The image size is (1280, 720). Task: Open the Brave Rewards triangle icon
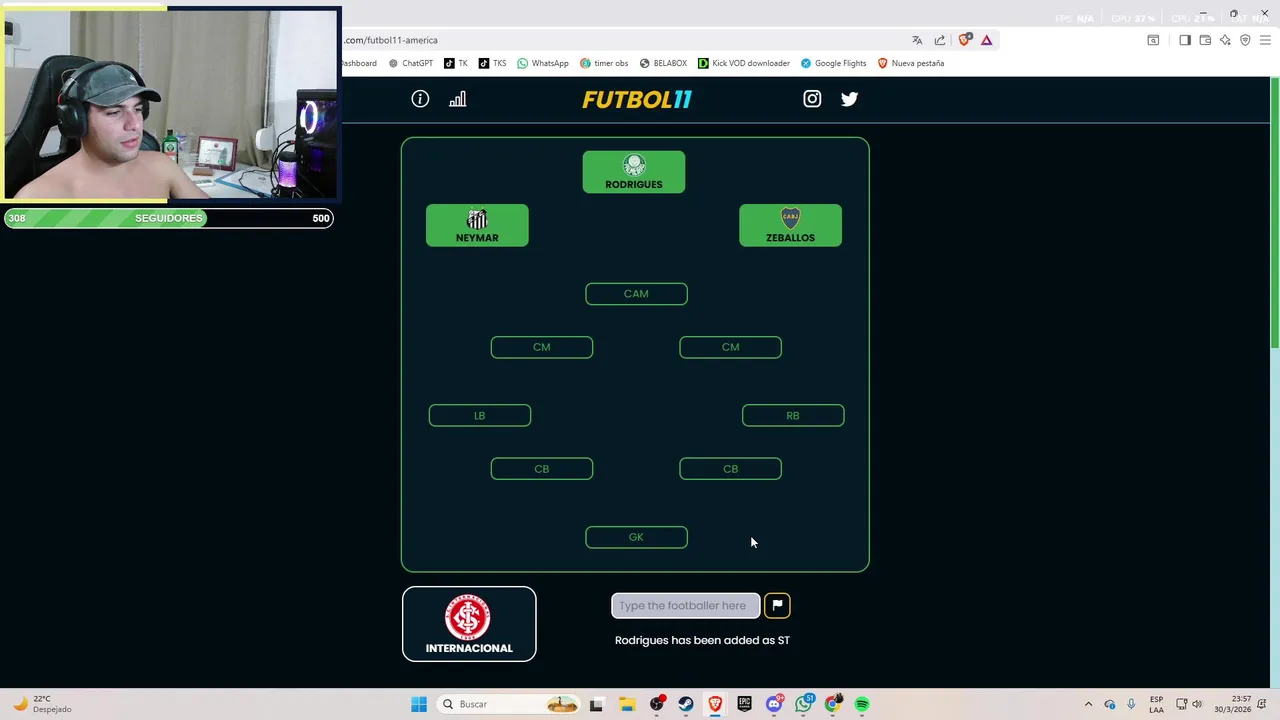pyautogui.click(x=987, y=40)
